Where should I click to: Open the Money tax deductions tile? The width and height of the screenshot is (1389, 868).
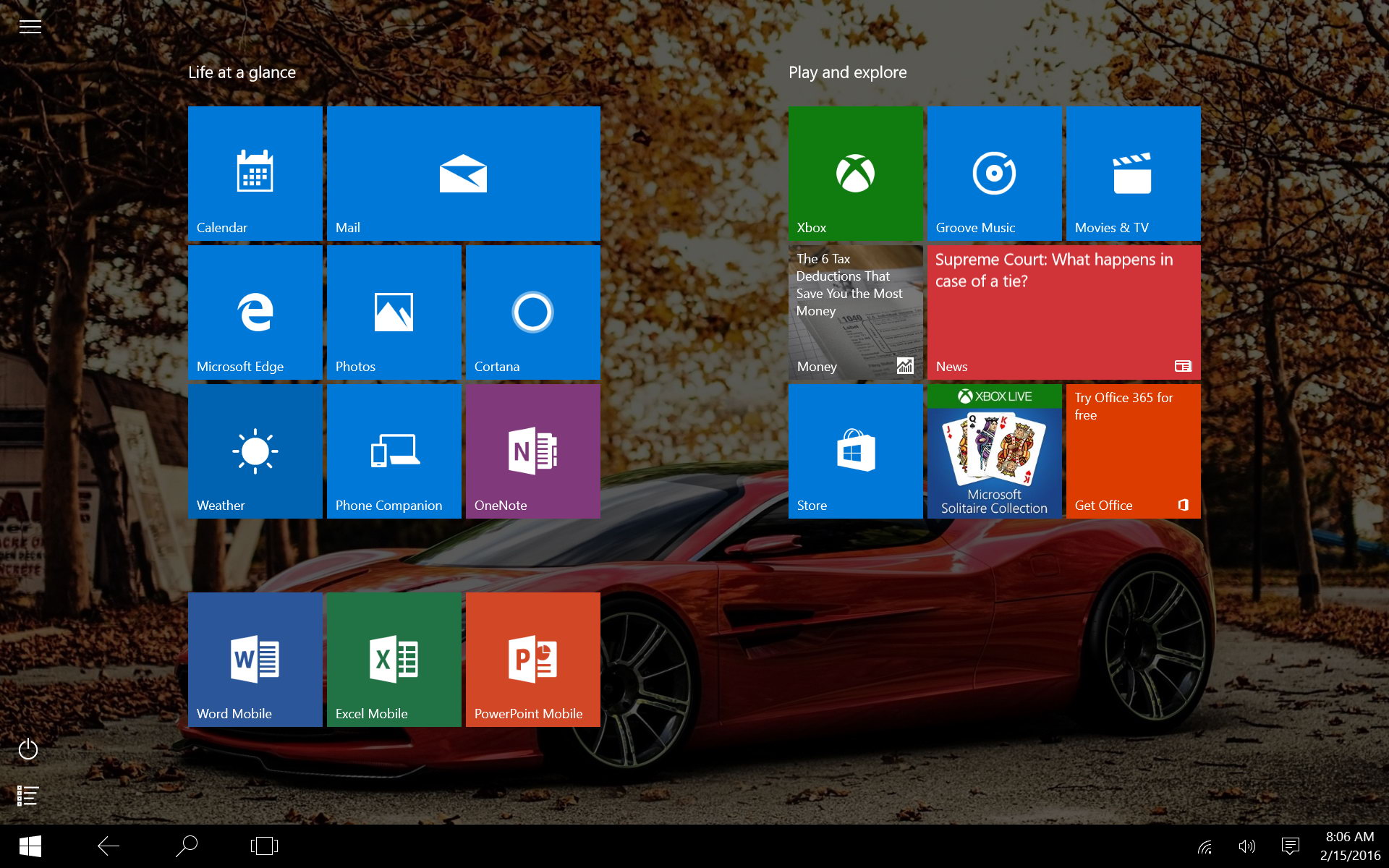855,312
